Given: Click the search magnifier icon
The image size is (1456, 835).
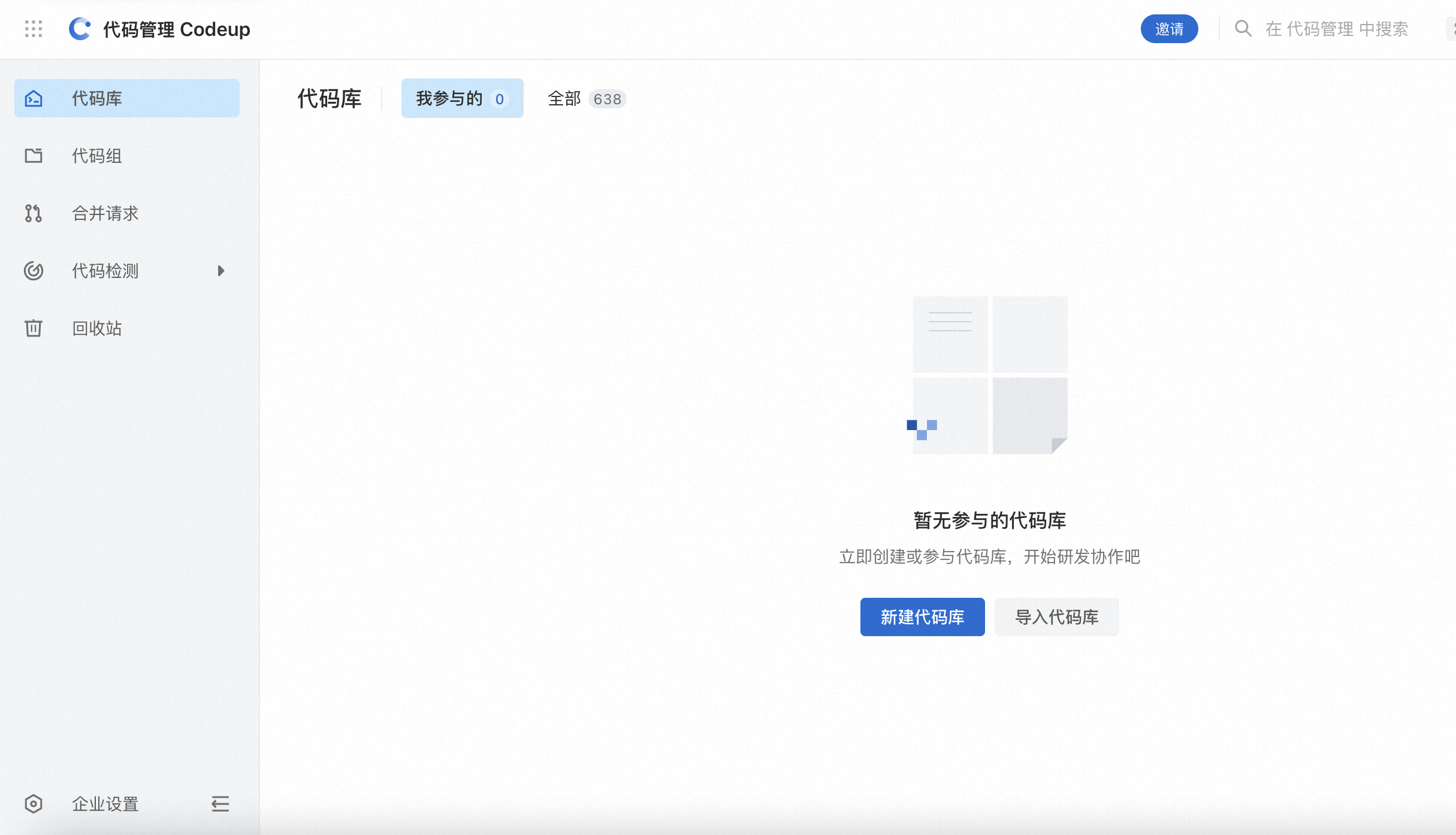Looking at the screenshot, I should click(1243, 29).
